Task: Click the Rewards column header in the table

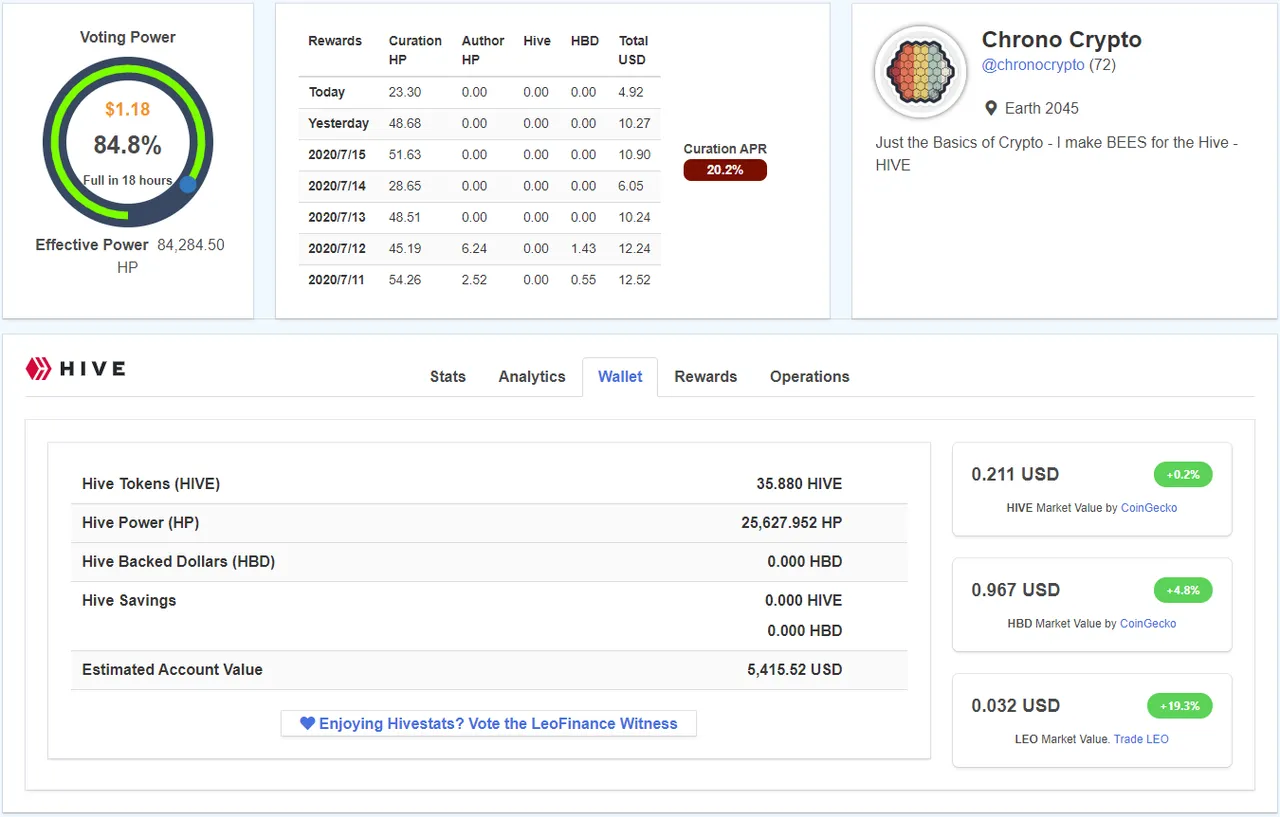Action: click(335, 41)
